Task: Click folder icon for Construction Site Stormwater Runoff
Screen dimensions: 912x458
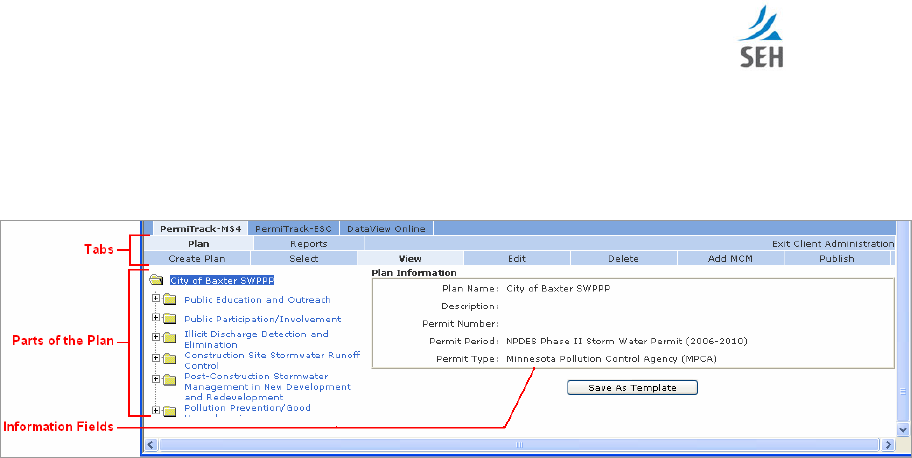Action: 169,359
